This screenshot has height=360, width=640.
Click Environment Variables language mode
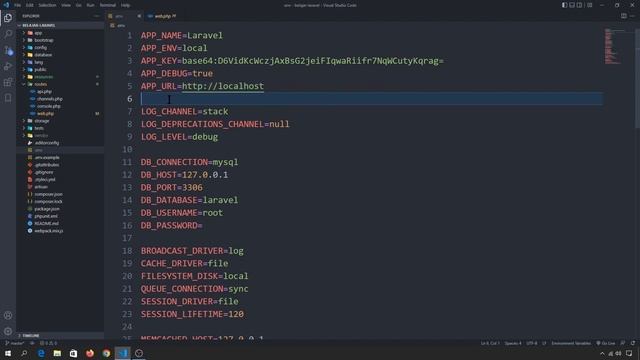(571, 343)
